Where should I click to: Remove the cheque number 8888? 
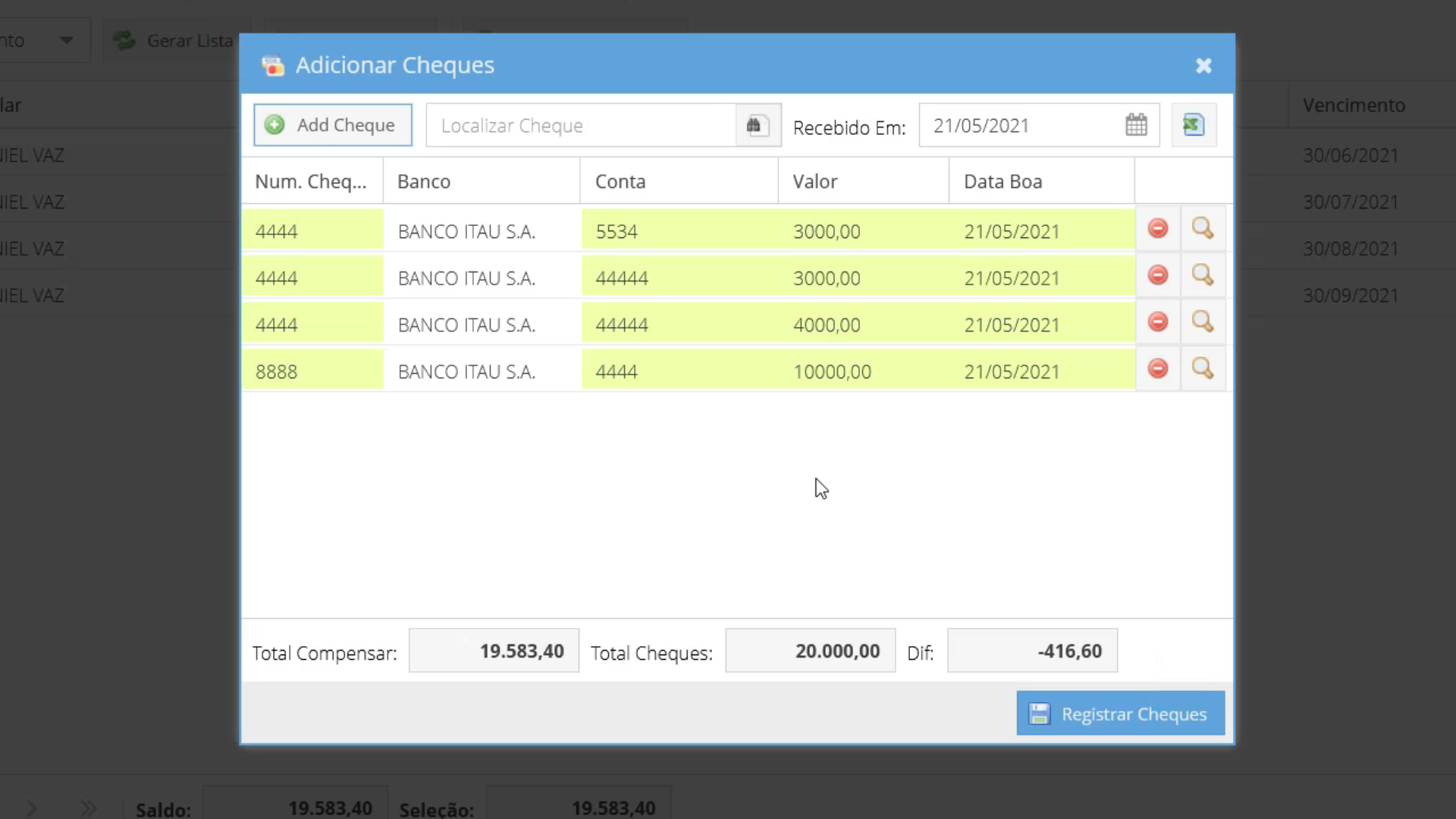tap(1158, 369)
